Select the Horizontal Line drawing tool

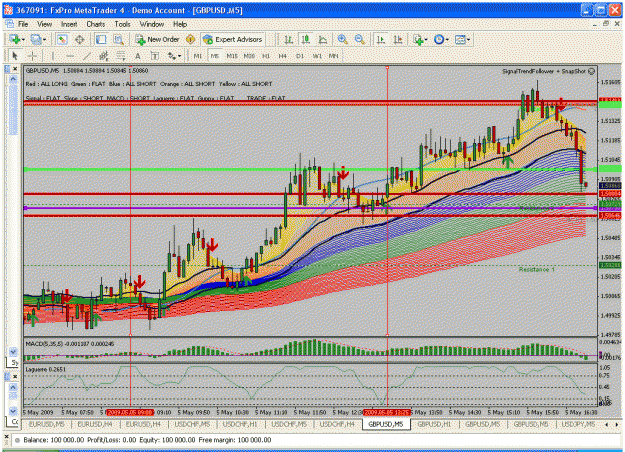(70, 56)
